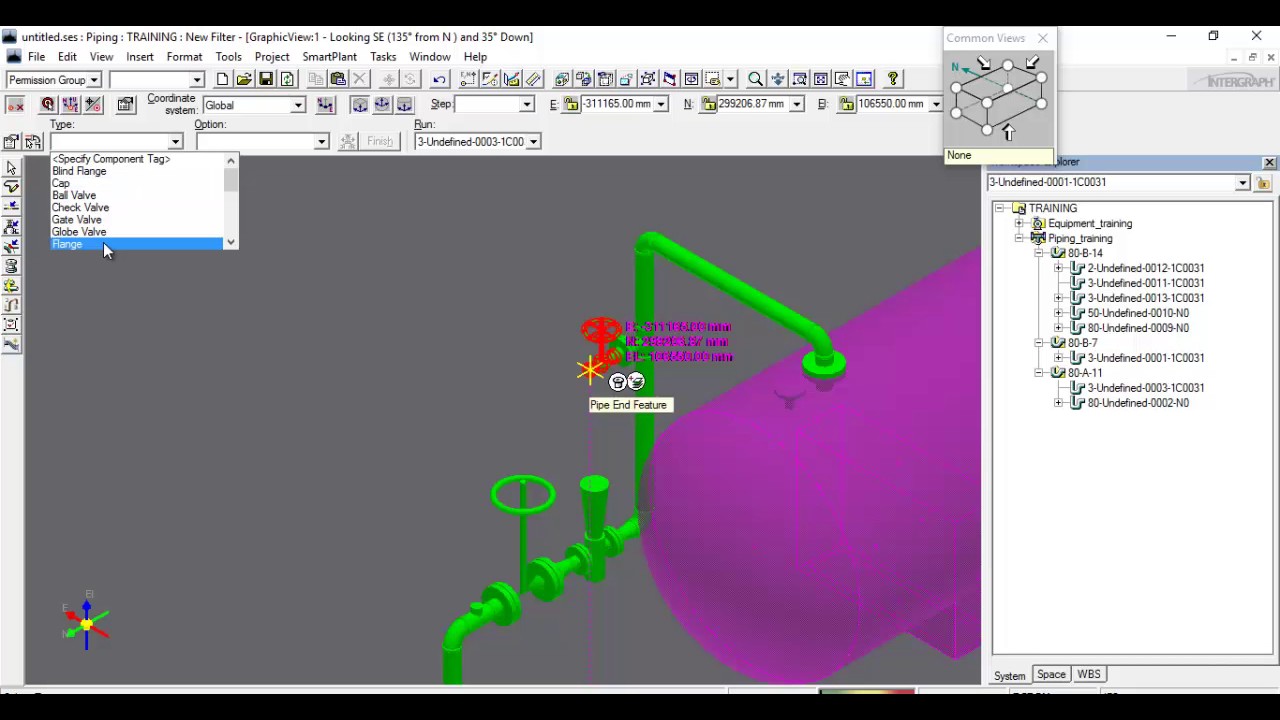This screenshot has width=1280, height=720.
Task: Click the Zoom Area tool
Action: click(799, 79)
